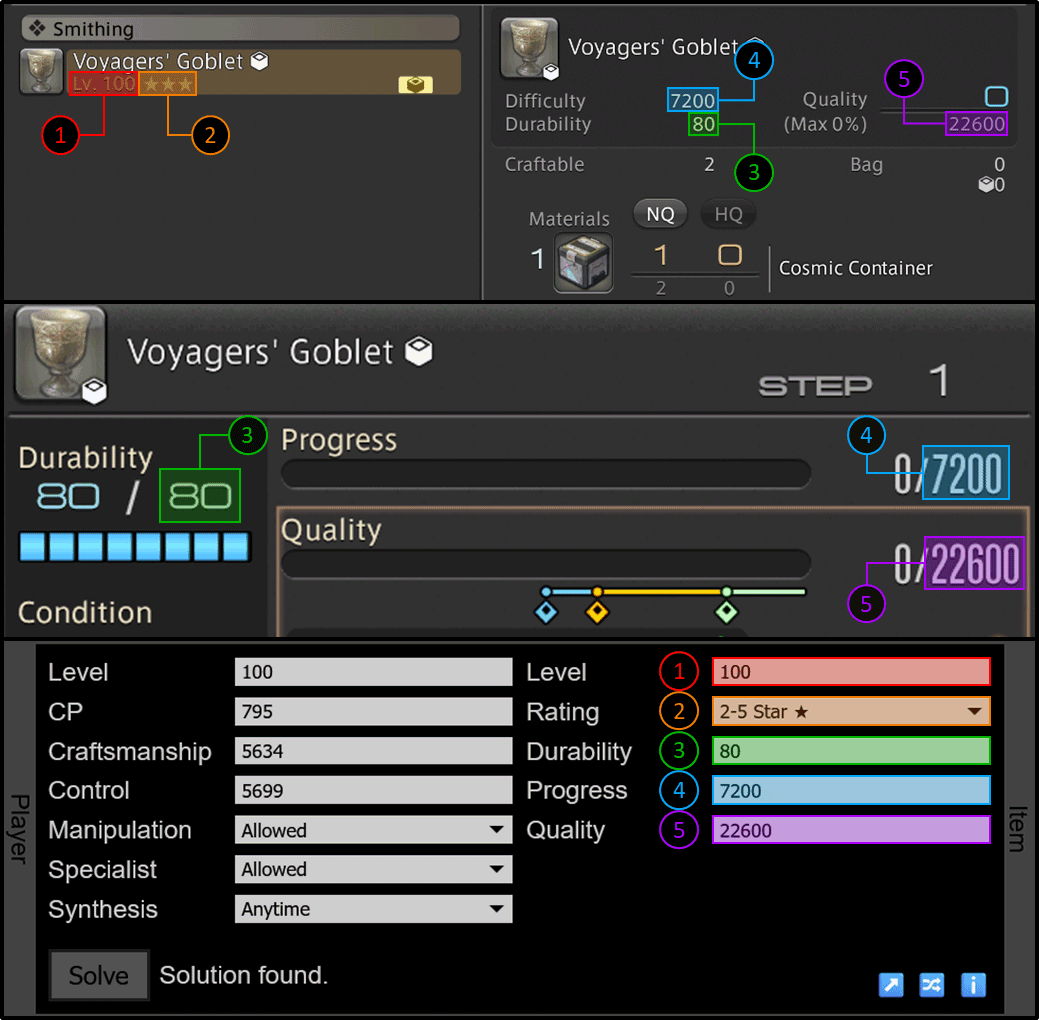Click the yellow crate icon on recipe row

tap(415, 84)
